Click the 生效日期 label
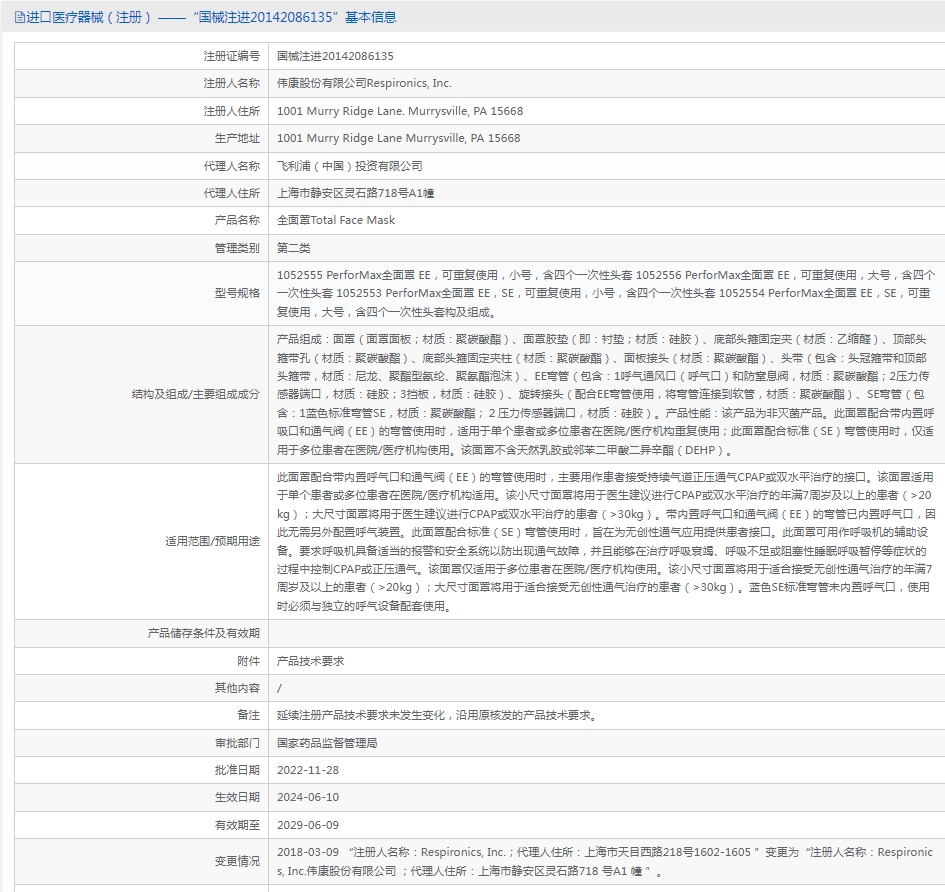The image size is (945, 892). pyautogui.click(x=237, y=797)
